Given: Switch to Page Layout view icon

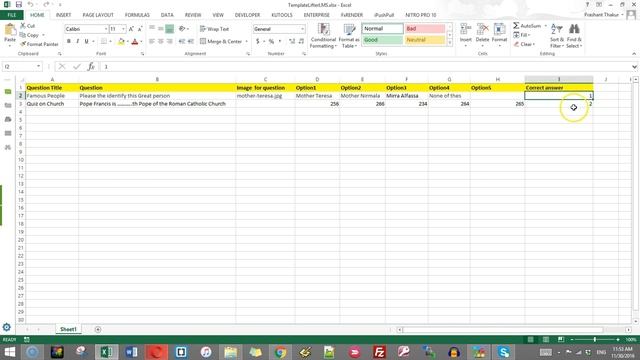Looking at the screenshot, I should coord(546,340).
